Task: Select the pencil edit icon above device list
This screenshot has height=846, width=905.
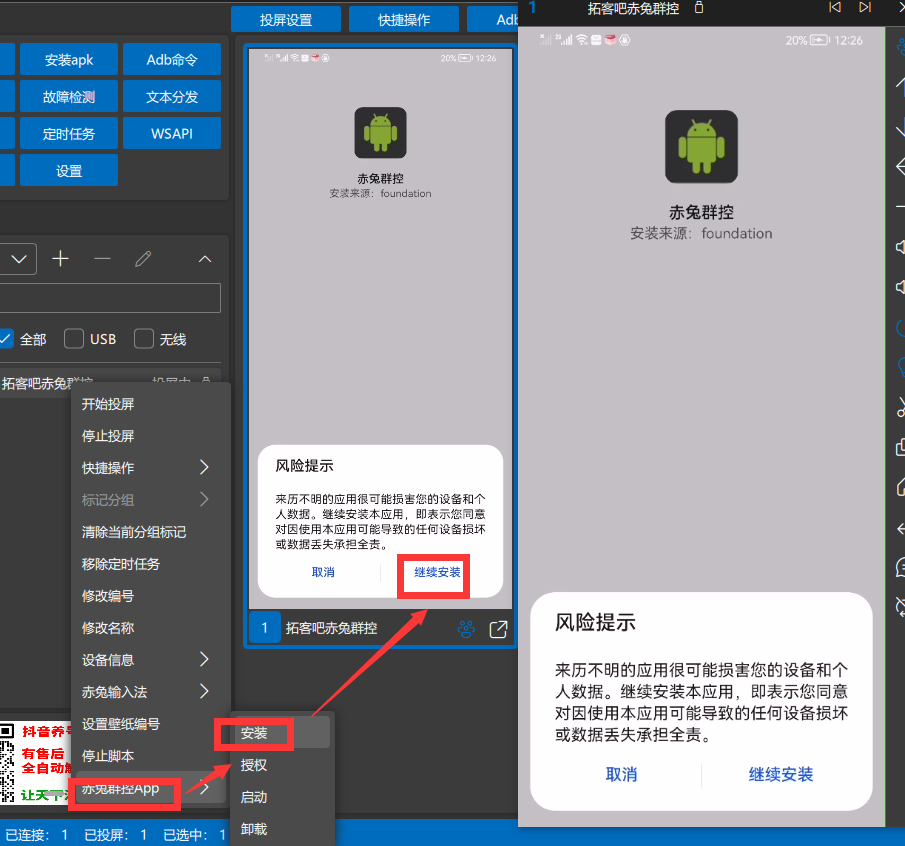Action: pyautogui.click(x=143, y=258)
